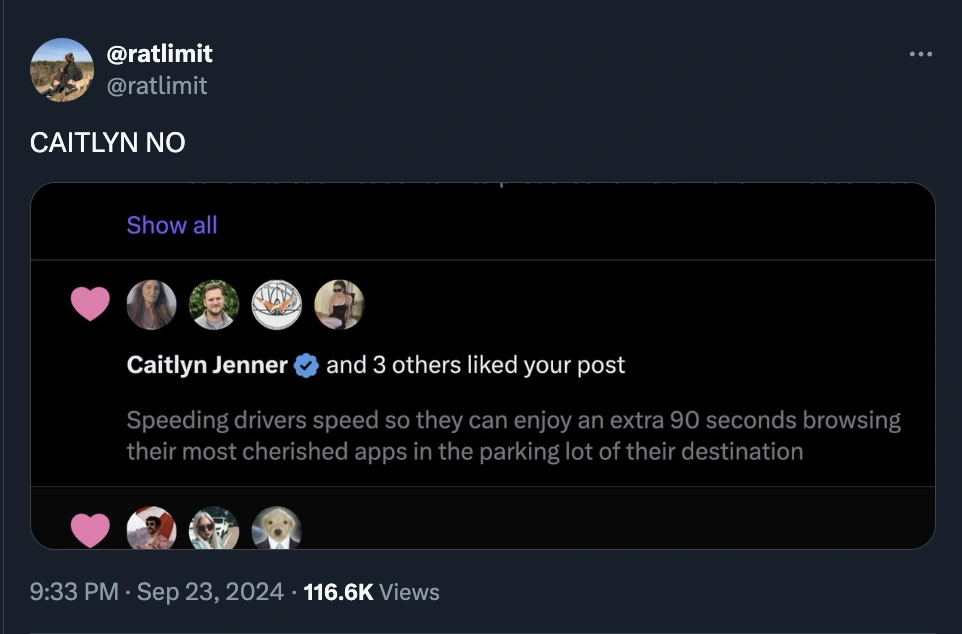
Task: Click the first liker avatar with long dark hair
Action: (152, 304)
